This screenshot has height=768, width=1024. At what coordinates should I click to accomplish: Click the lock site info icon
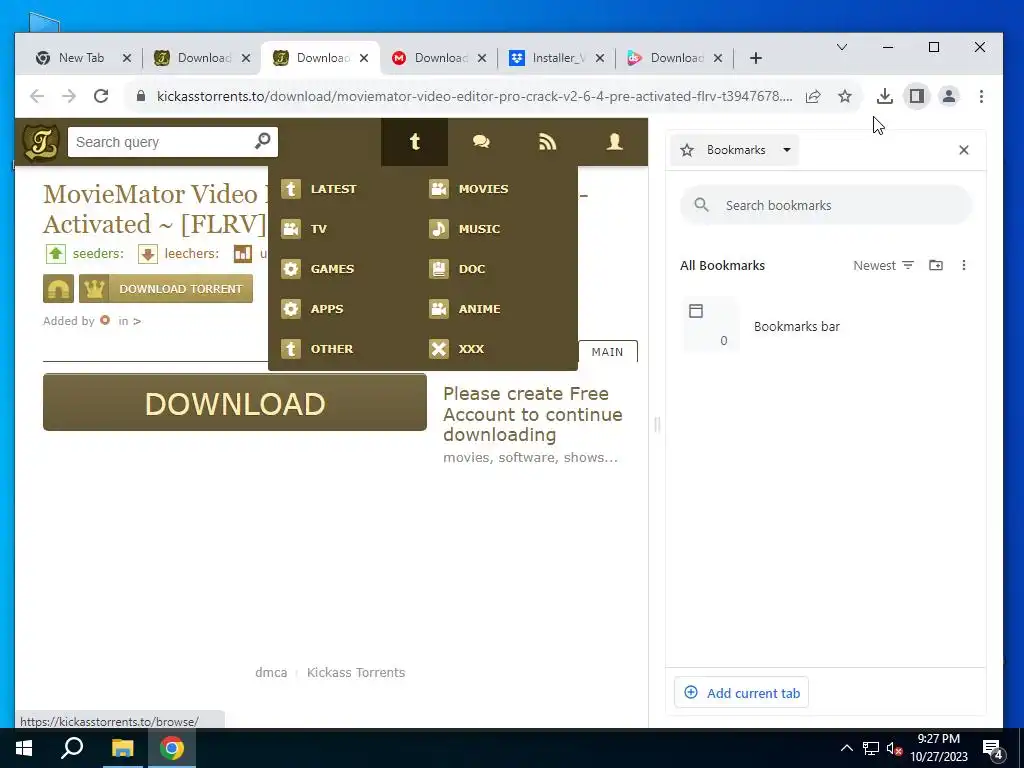140,97
